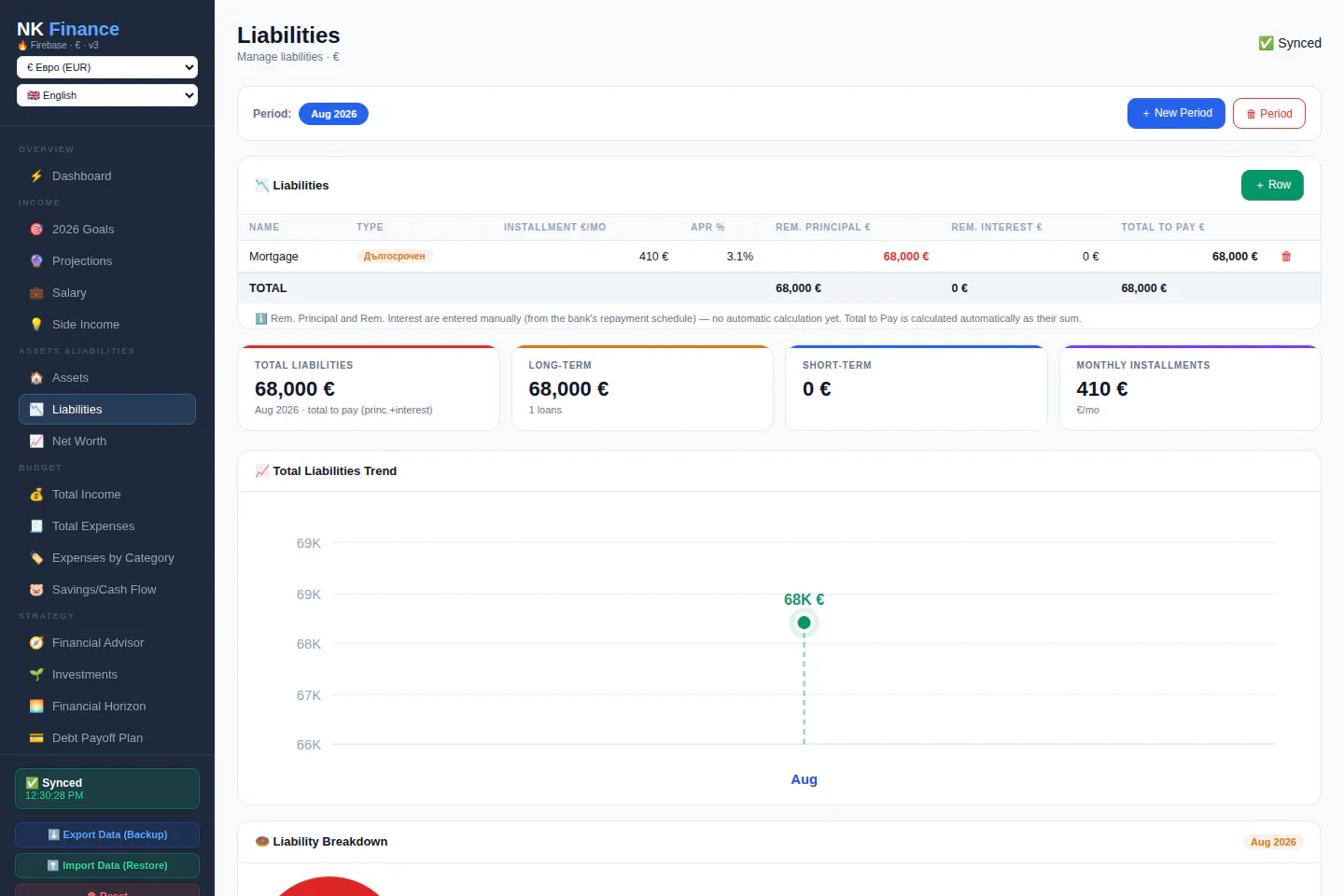The height and width of the screenshot is (896, 1344).
Task: Click the New Period button
Action: pos(1176,114)
